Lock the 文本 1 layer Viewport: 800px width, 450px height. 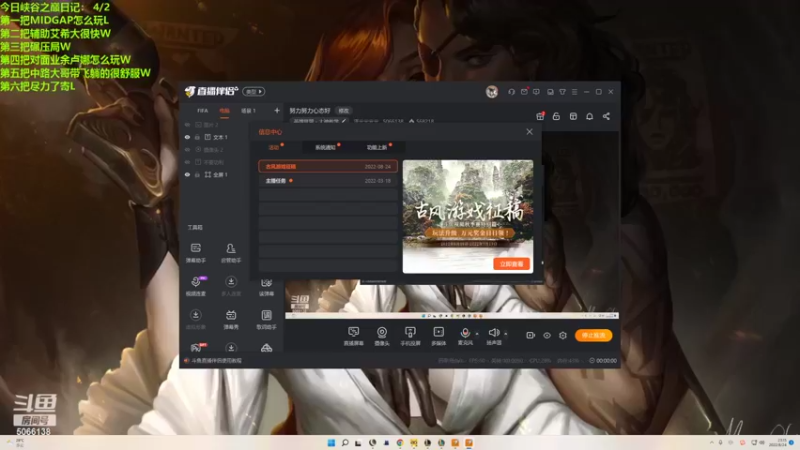point(197,137)
